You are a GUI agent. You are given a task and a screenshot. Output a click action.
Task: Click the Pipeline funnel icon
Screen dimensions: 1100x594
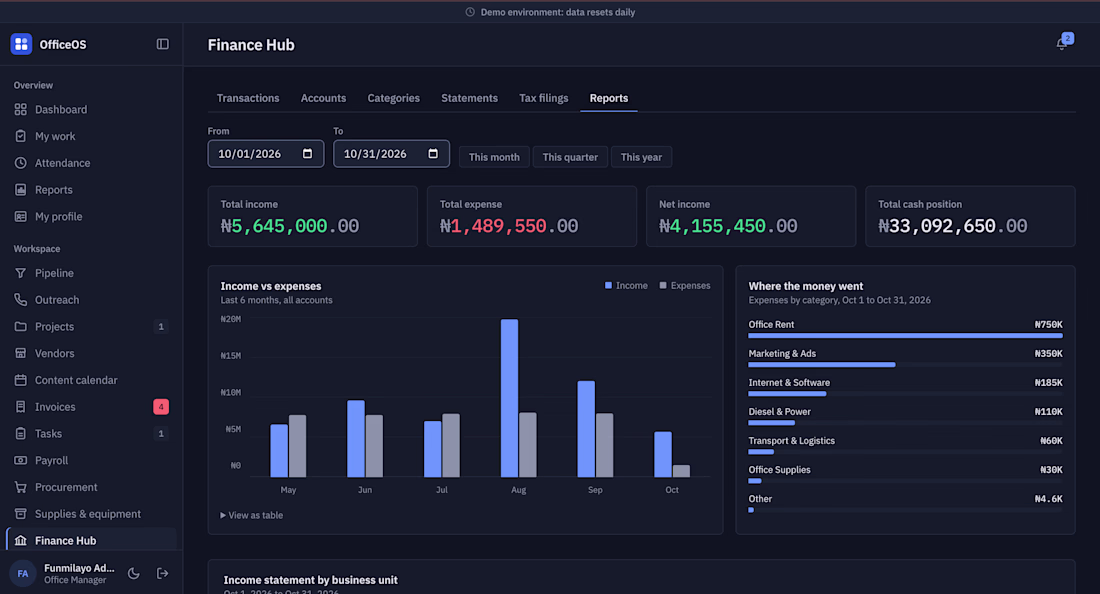click(x=20, y=273)
